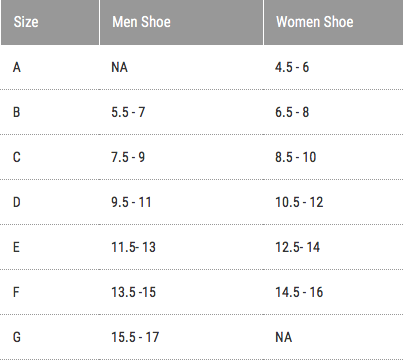The width and height of the screenshot is (403, 361).
Task: Select size C row label
Action: (17, 157)
